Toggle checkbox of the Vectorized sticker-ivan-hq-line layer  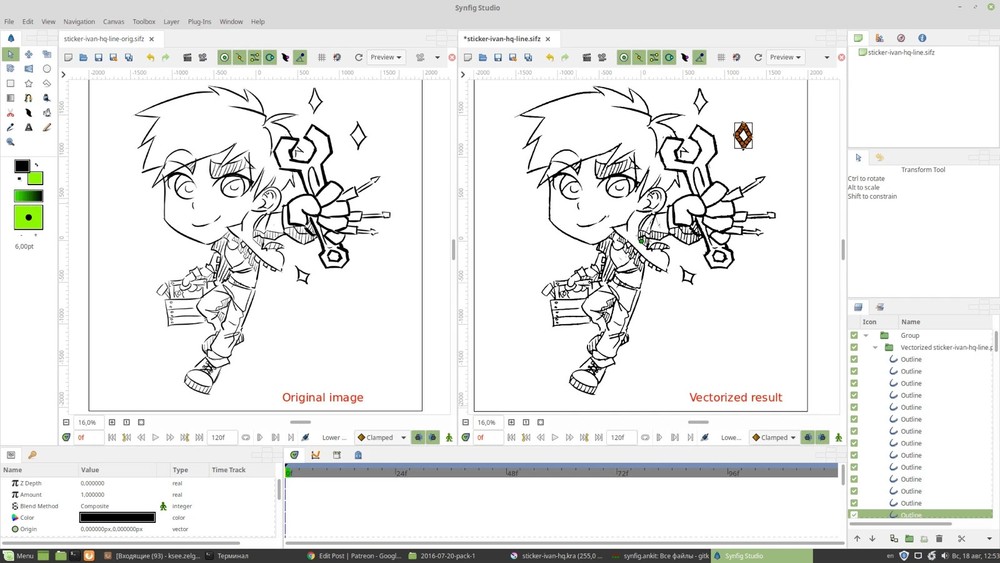coord(854,347)
